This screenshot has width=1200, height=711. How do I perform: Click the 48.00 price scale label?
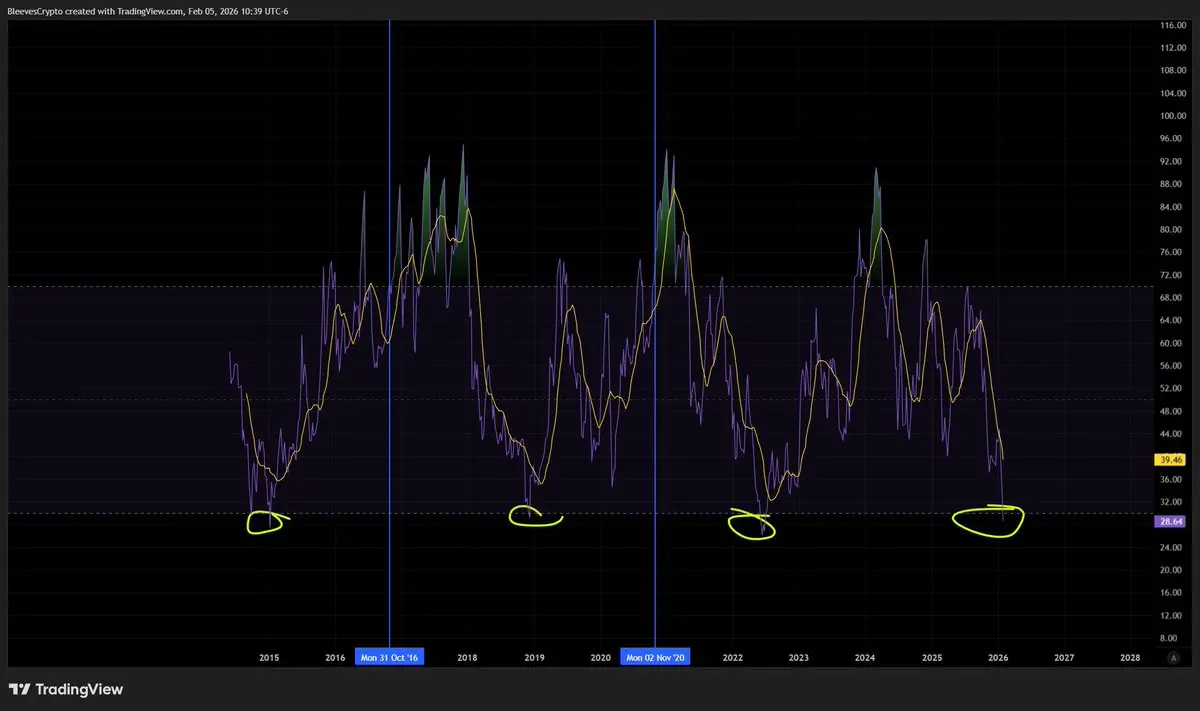(1172, 411)
